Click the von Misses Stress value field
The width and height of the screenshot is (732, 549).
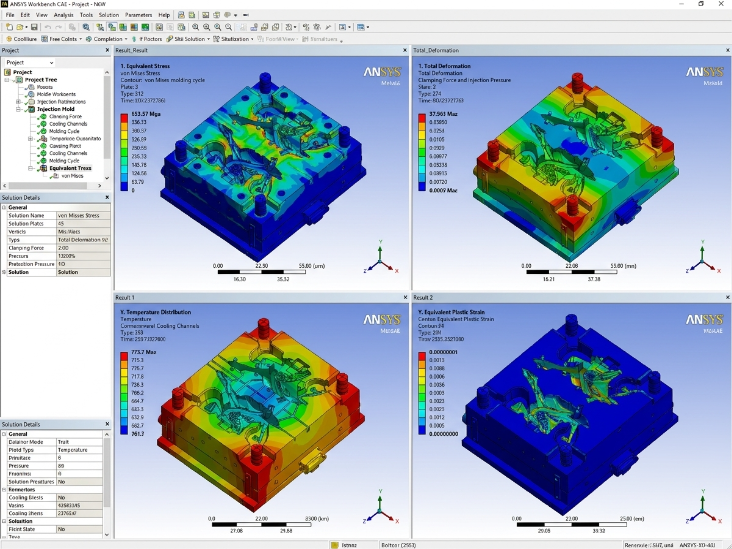point(83,216)
